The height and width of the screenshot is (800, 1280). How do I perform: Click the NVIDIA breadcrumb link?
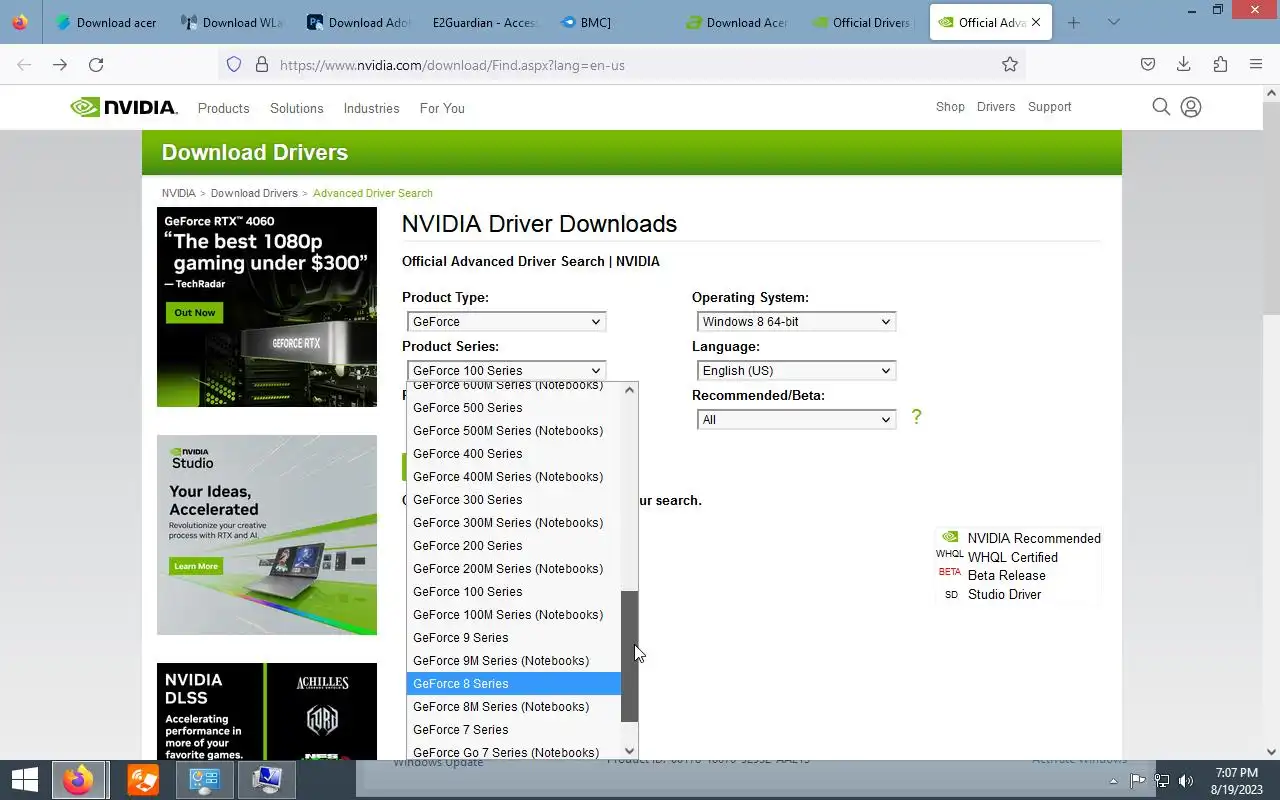coord(179,193)
